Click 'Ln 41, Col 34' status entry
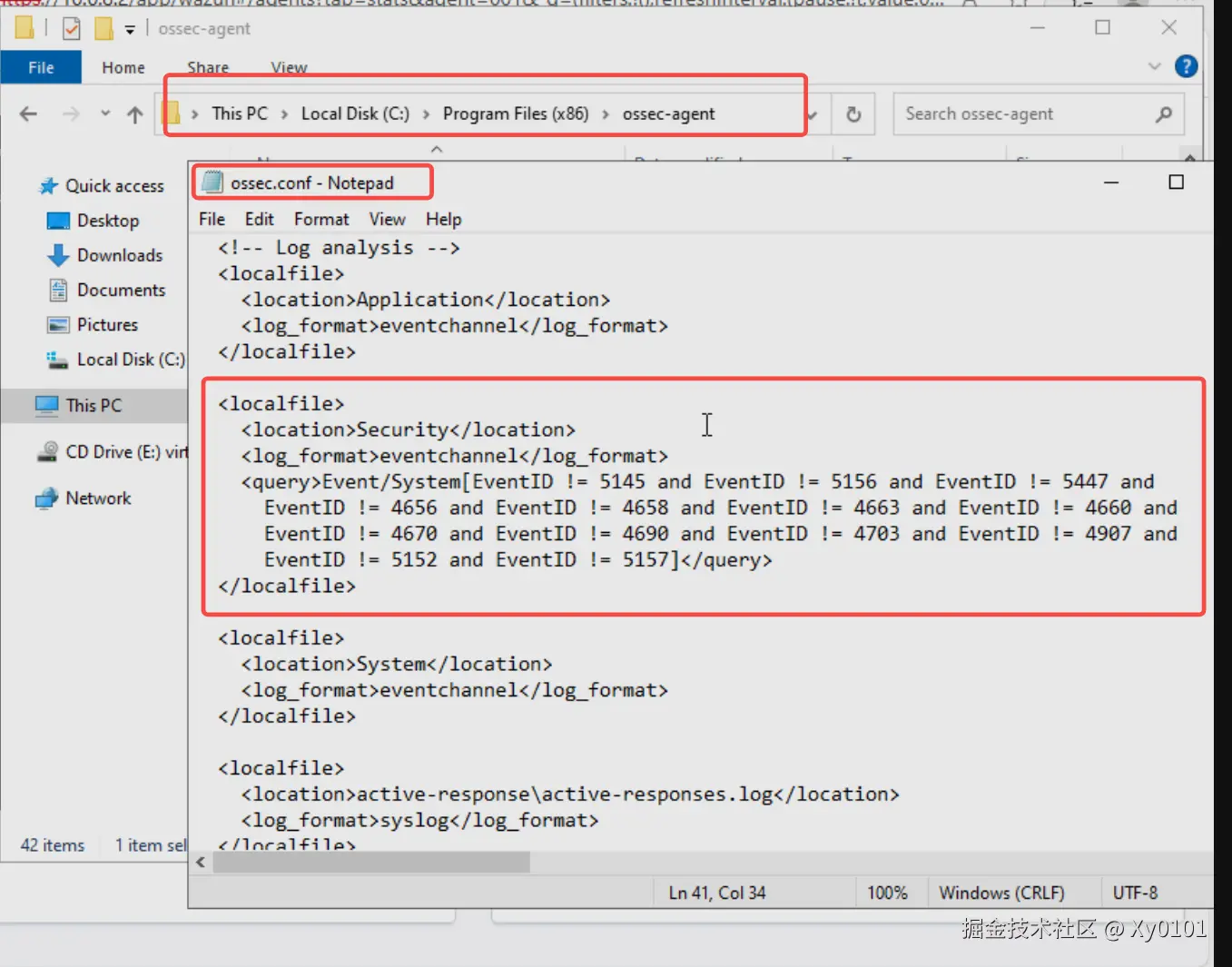Image resolution: width=1232 pixels, height=967 pixels. pos(717,893)
